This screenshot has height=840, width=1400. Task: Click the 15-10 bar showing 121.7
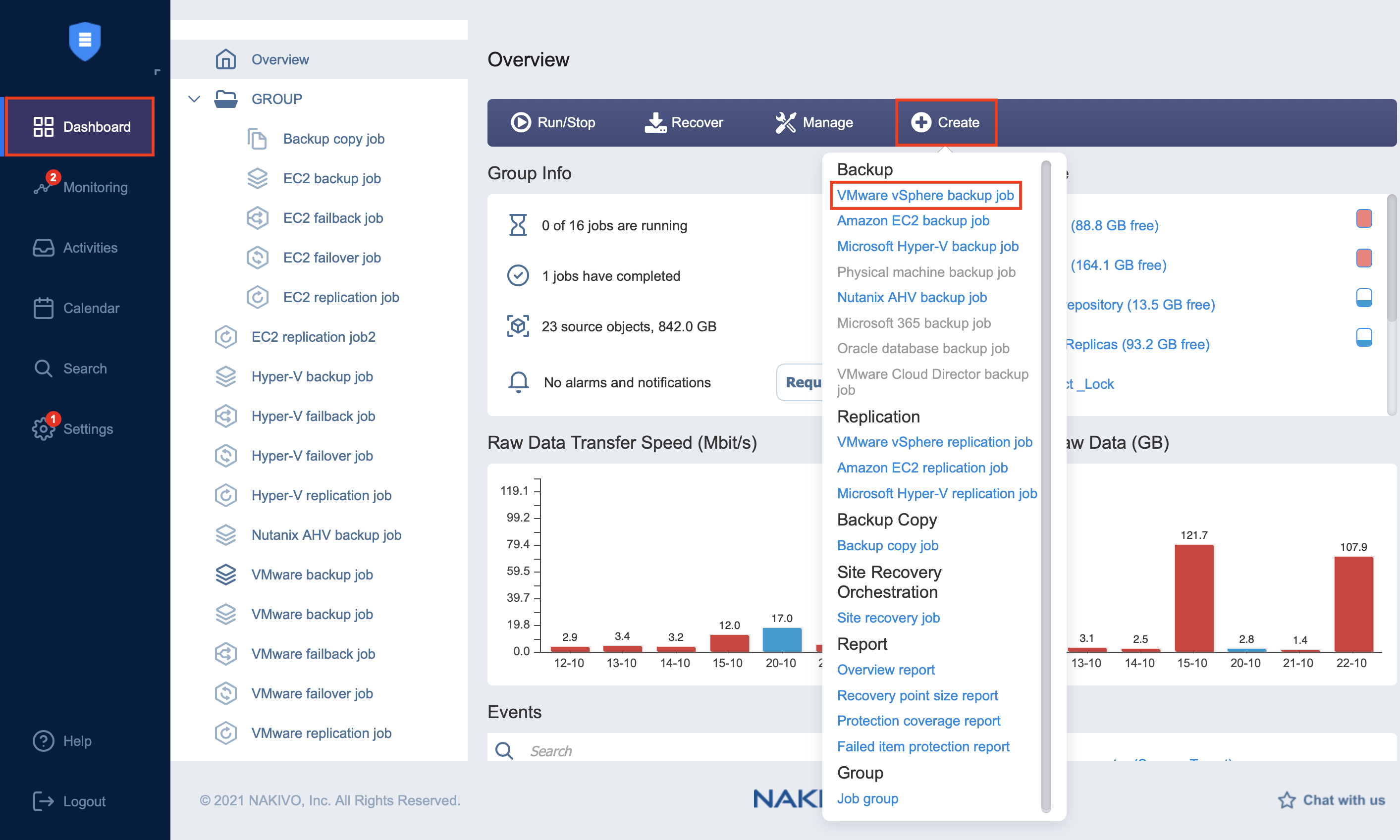point(1193,598)
